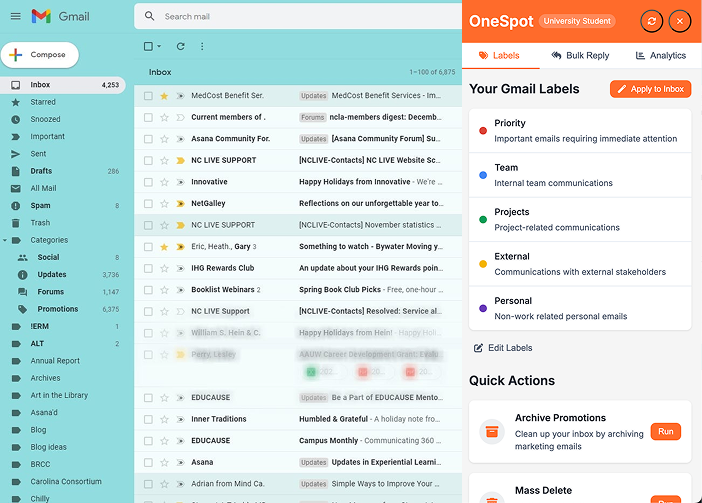
Task: Click the Search mail field
Action: click(298, 17)
